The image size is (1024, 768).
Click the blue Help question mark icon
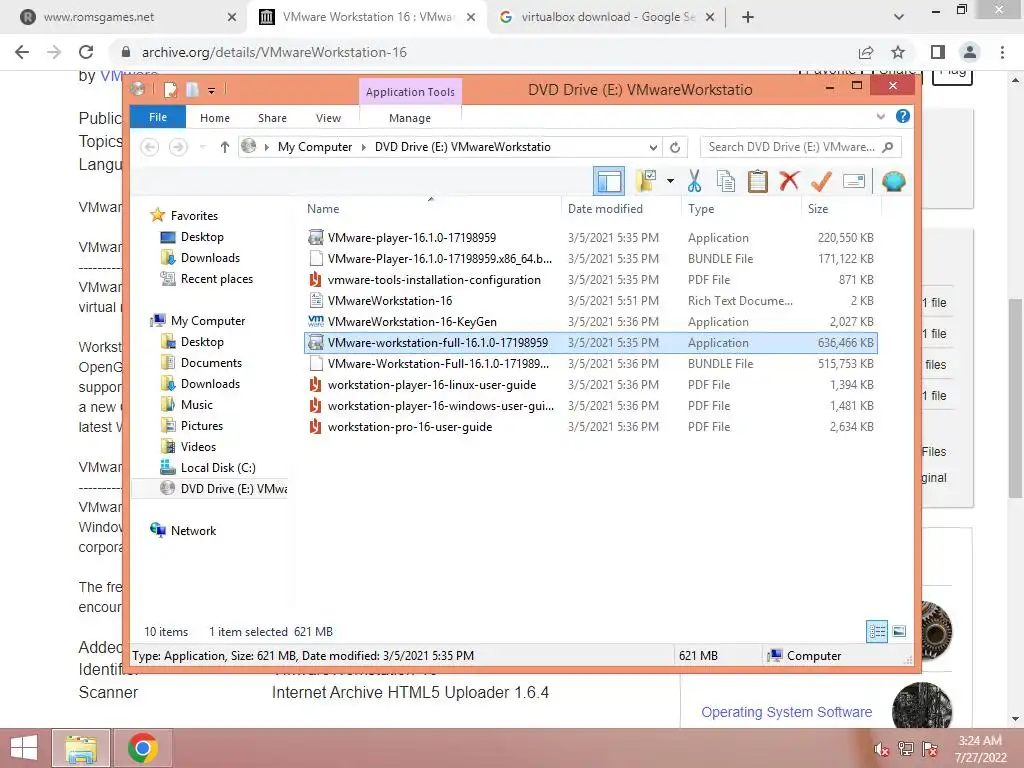tap(903, 116)
